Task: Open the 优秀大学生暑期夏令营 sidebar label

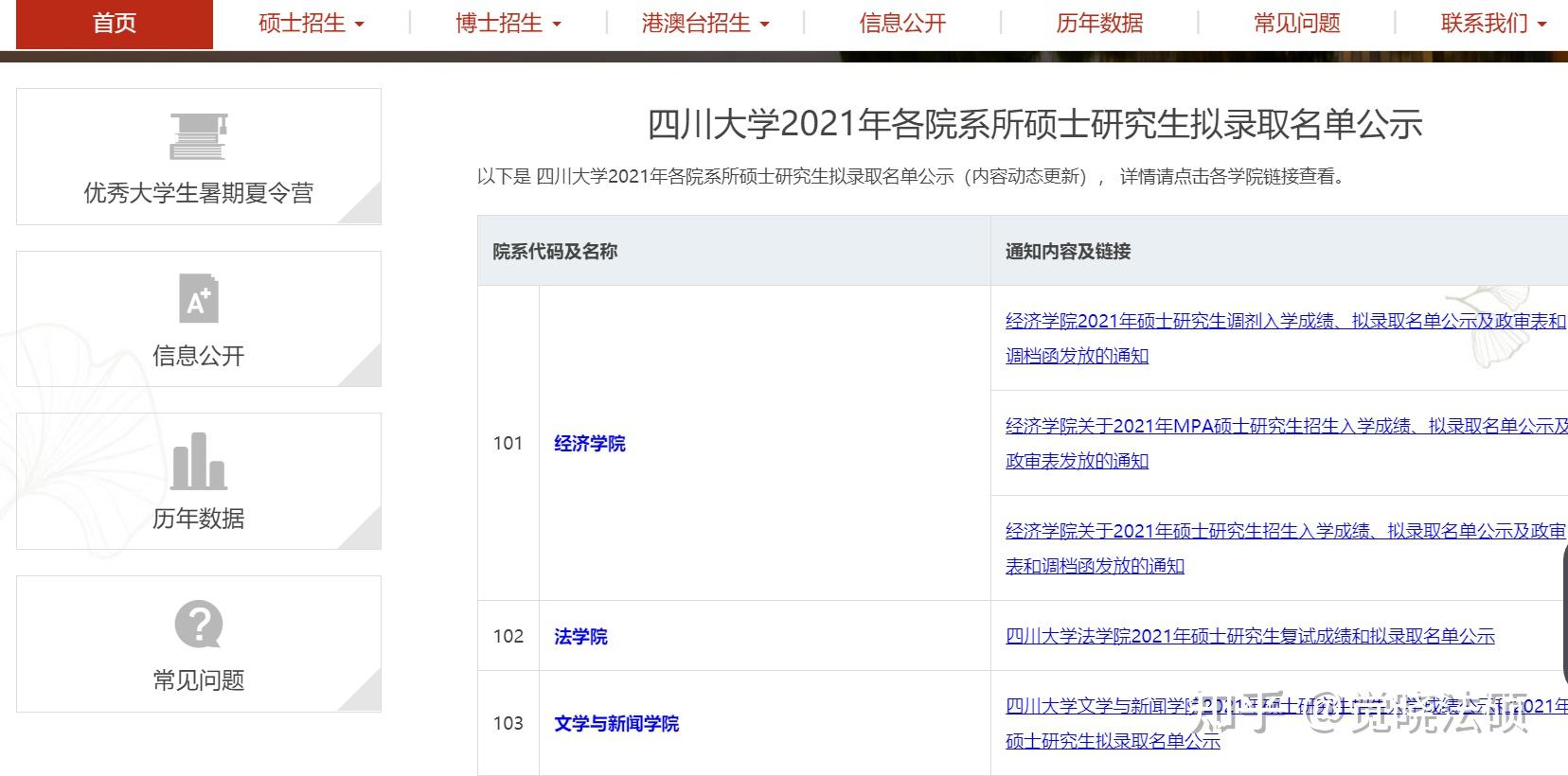Action: pos(199,193)
